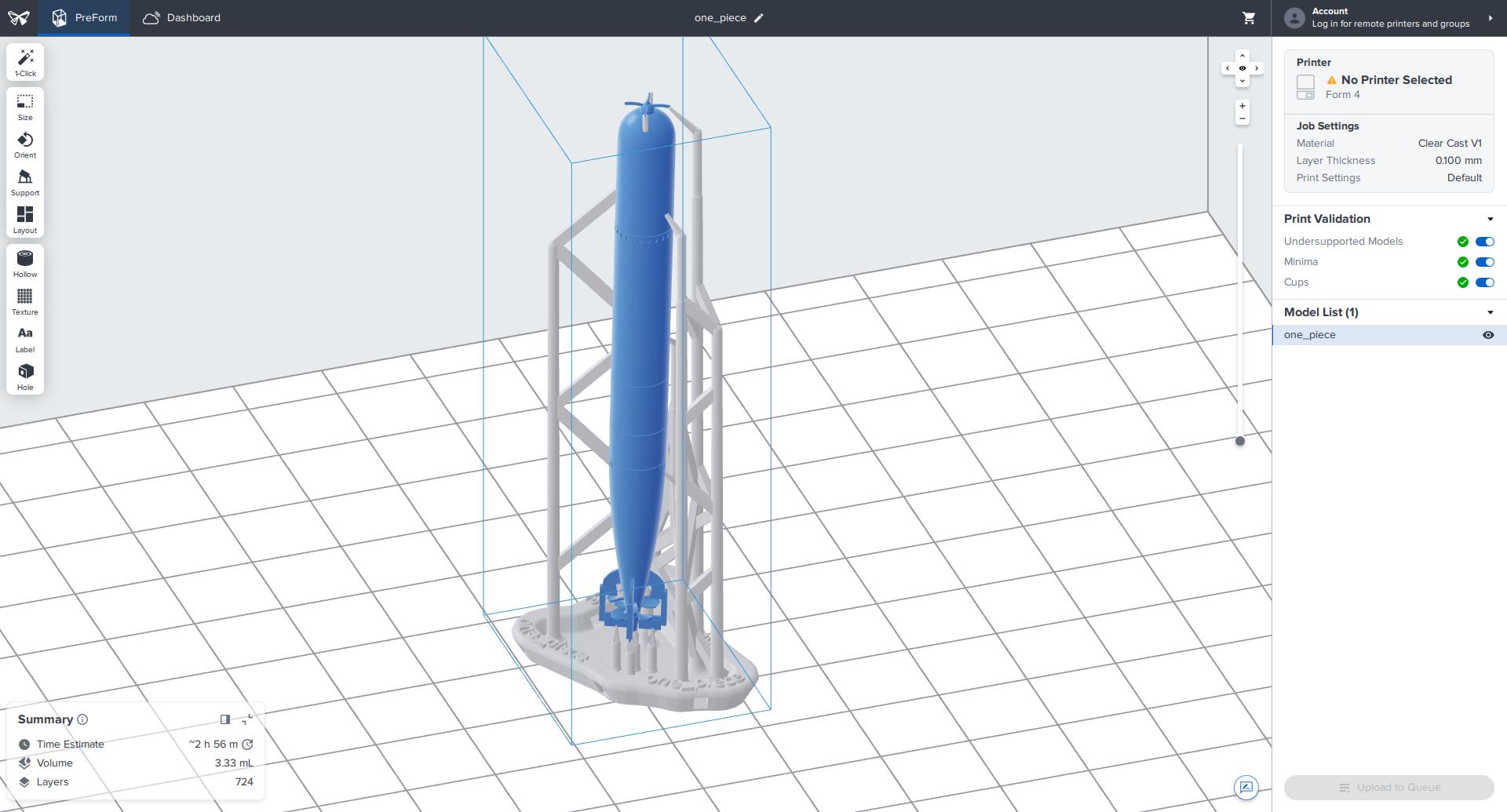This screenshot has width=1507, height=812.
Task: Click the layer slicer slider handle
Action: [x=1240, y=441]
